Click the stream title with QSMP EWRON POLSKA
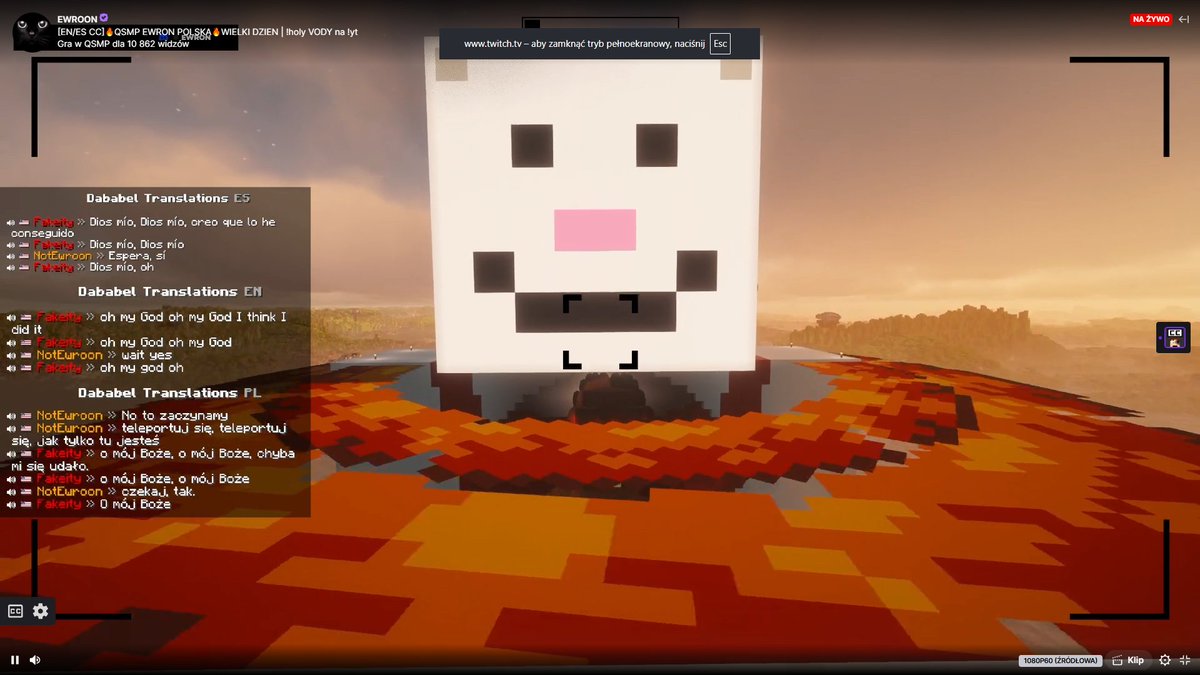 tap(208, 32)
